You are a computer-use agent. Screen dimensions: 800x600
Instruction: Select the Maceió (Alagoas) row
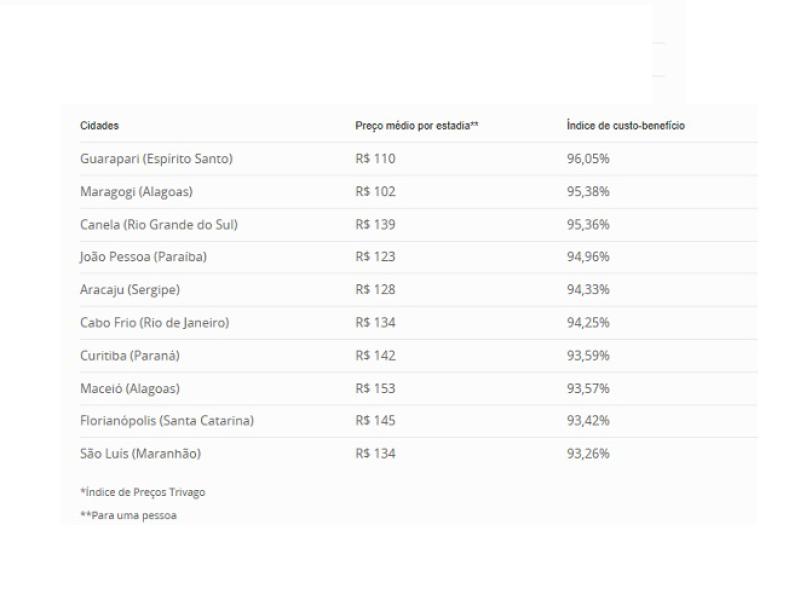click(130, 388)
